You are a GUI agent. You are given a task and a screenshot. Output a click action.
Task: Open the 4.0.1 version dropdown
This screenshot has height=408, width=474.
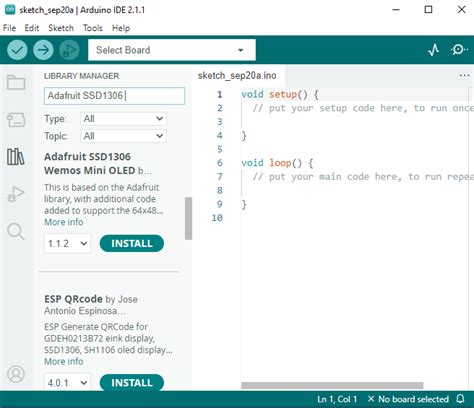point(67,382)
